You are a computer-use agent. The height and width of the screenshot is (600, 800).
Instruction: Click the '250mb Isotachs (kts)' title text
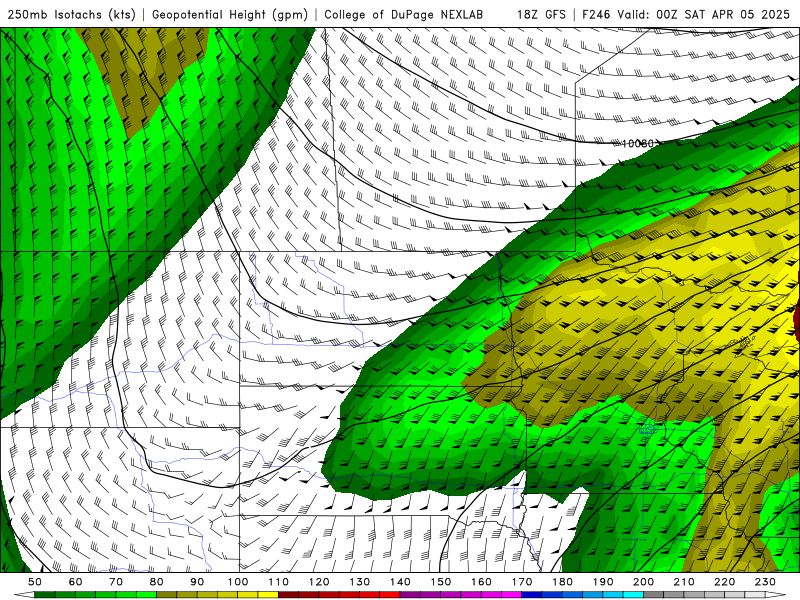[x=71, y=14]
